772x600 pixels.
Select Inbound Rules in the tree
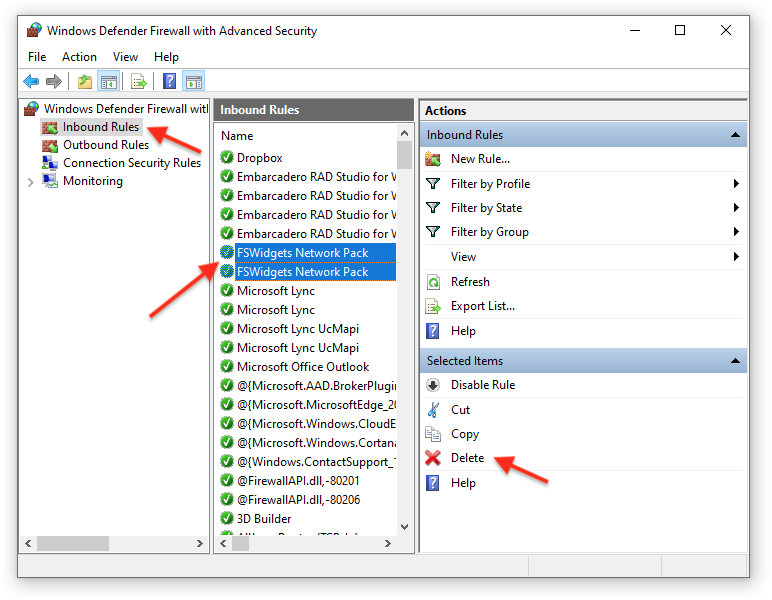tap(100, 127)
